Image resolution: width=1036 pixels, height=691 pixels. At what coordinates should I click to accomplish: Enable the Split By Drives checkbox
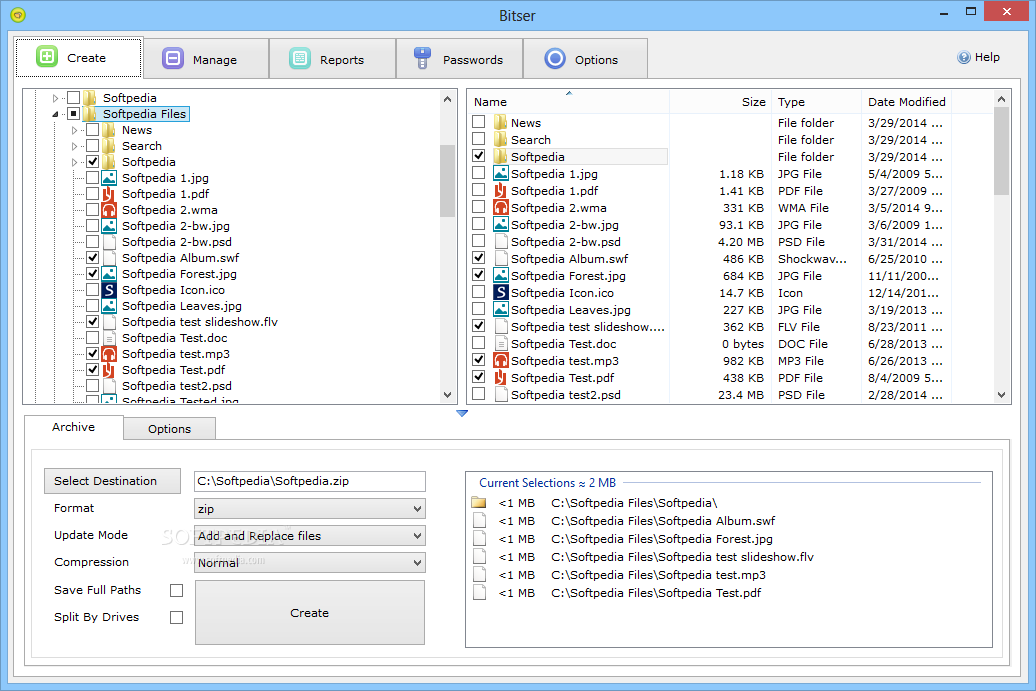(x=176, y=617)
